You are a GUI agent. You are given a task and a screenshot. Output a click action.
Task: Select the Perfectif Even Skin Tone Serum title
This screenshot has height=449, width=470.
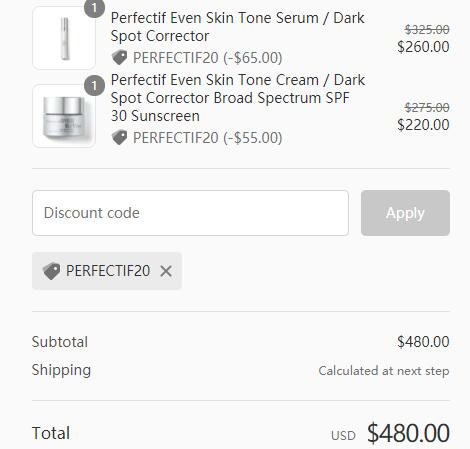tap(237, 27)
